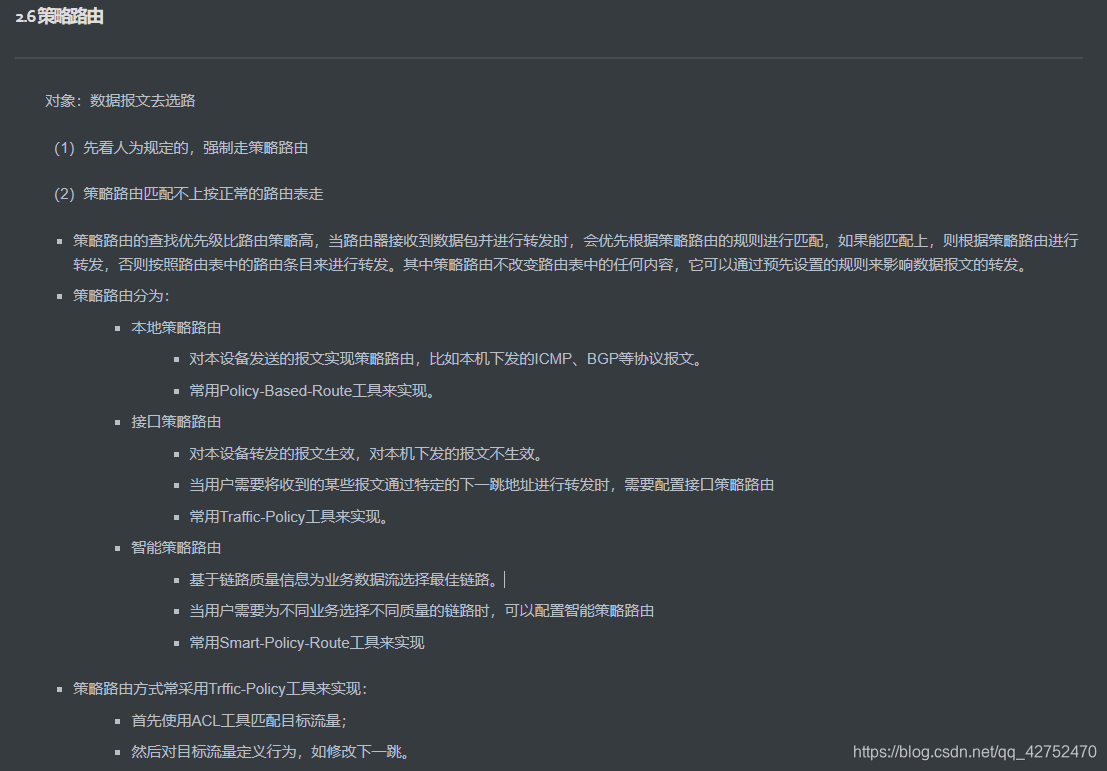Select the "智能策略路由" list item

click(177, 547)
